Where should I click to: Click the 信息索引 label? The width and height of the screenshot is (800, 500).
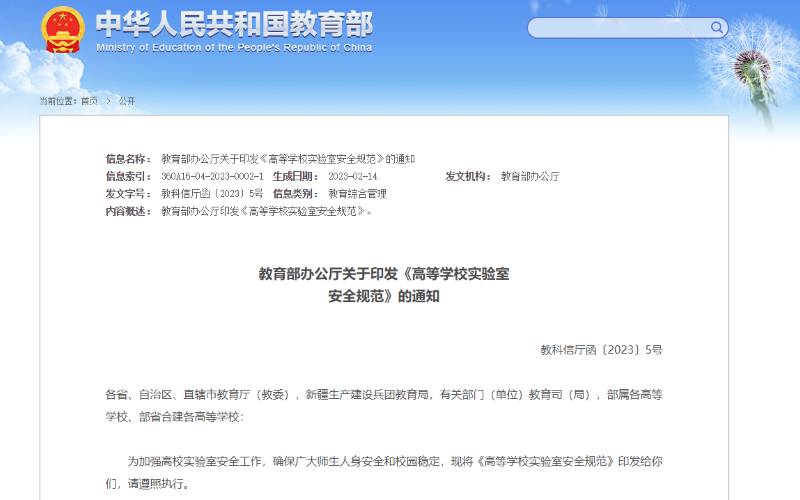[128, 177]
